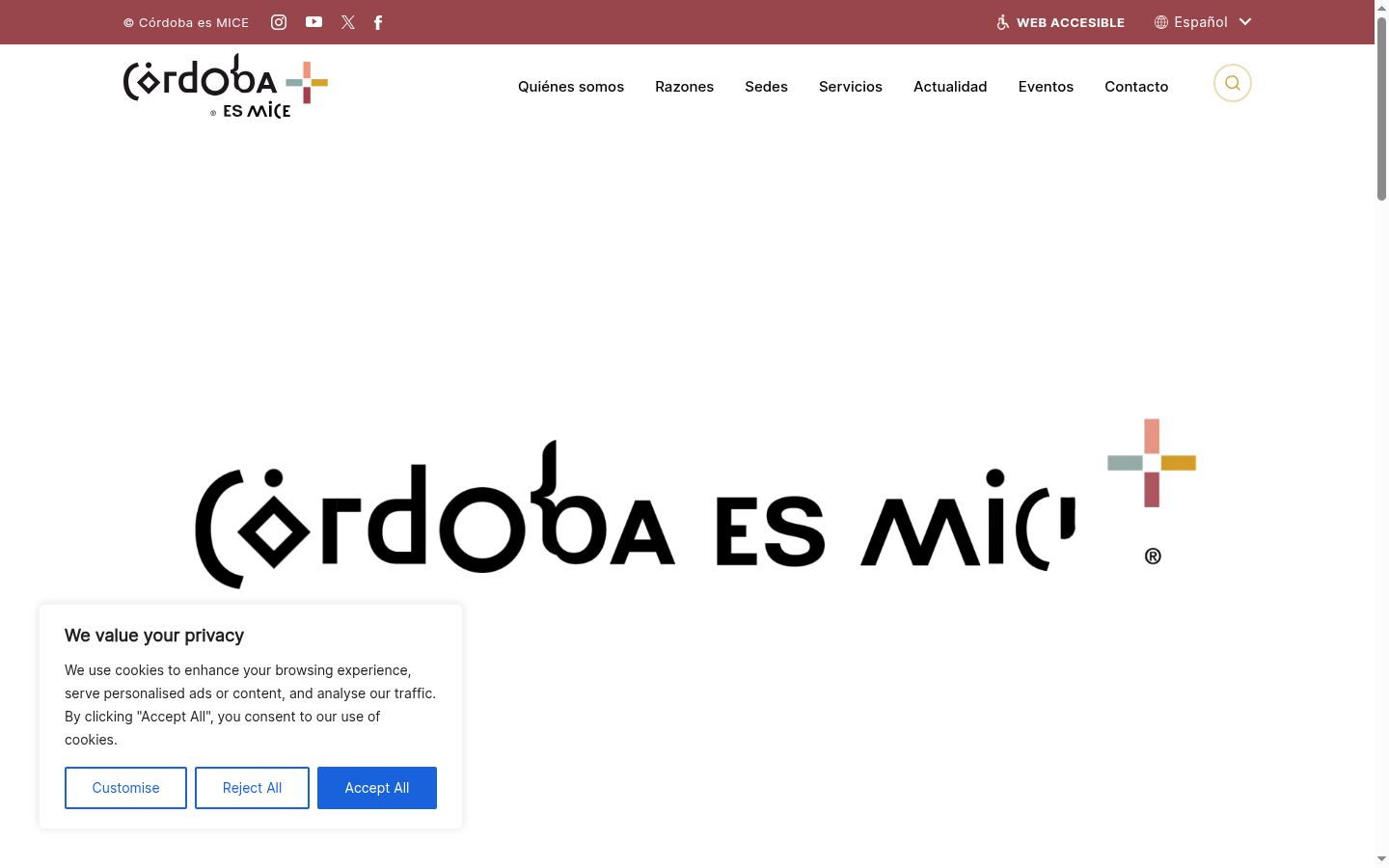The height and width of the screenshot is (868, 1389).
Task: Click the globe language icon
Action: [x=1161, y=22]
